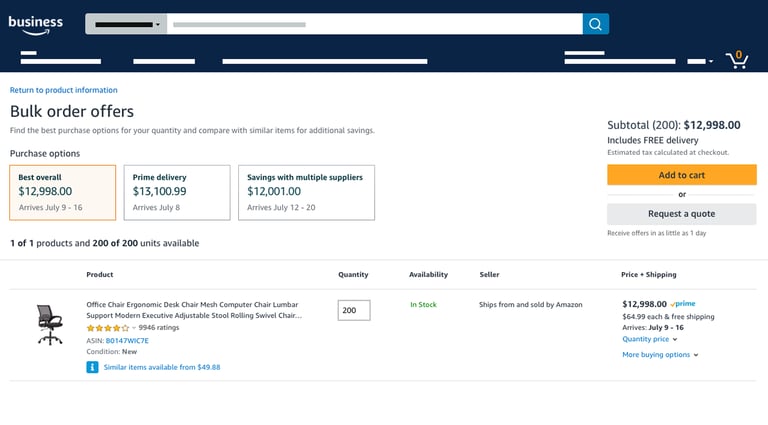Click the office chair product thumbnail
This screenshot has width=768, height=425.
click(x=50, y=325)
